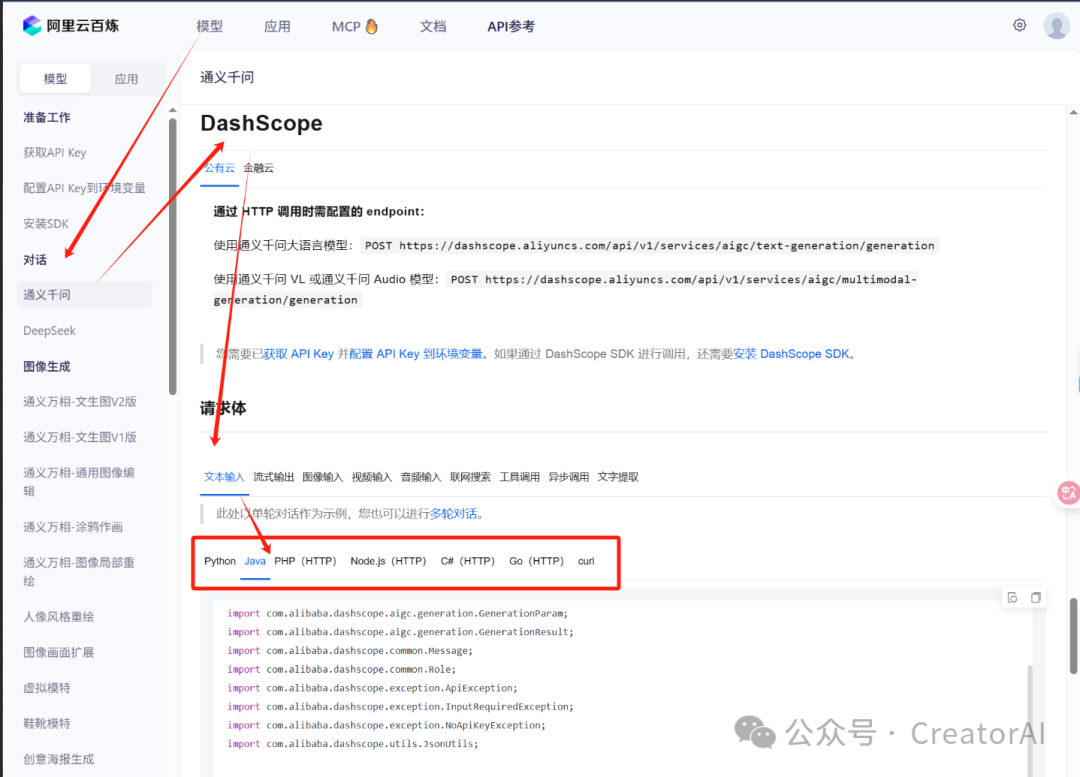This screenshot has width=1080, height=777.
Task: Click the 请求体 section heading
Action: pyautogui.click(x=223, y=408)
